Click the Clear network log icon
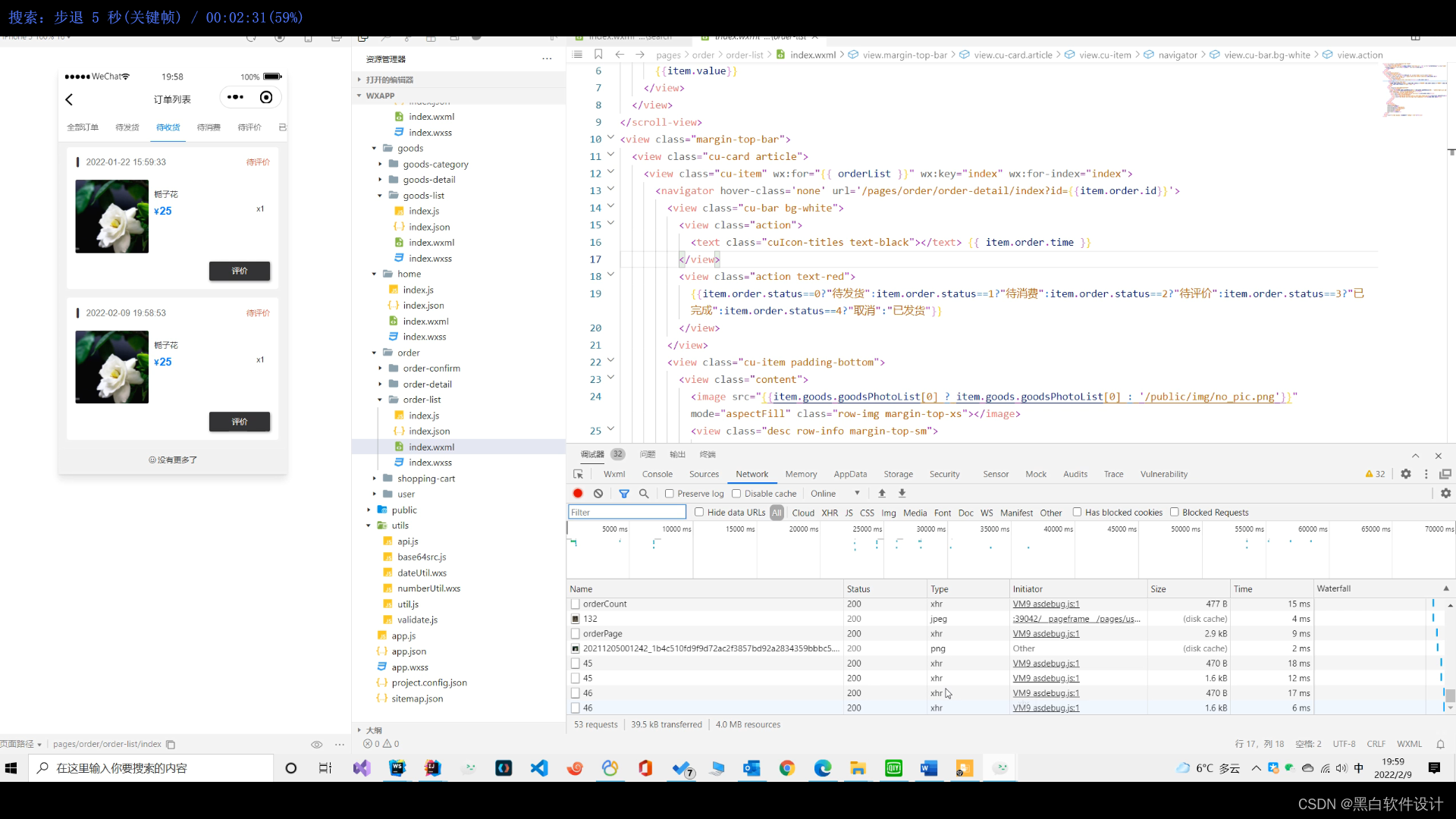 [598, 492]
